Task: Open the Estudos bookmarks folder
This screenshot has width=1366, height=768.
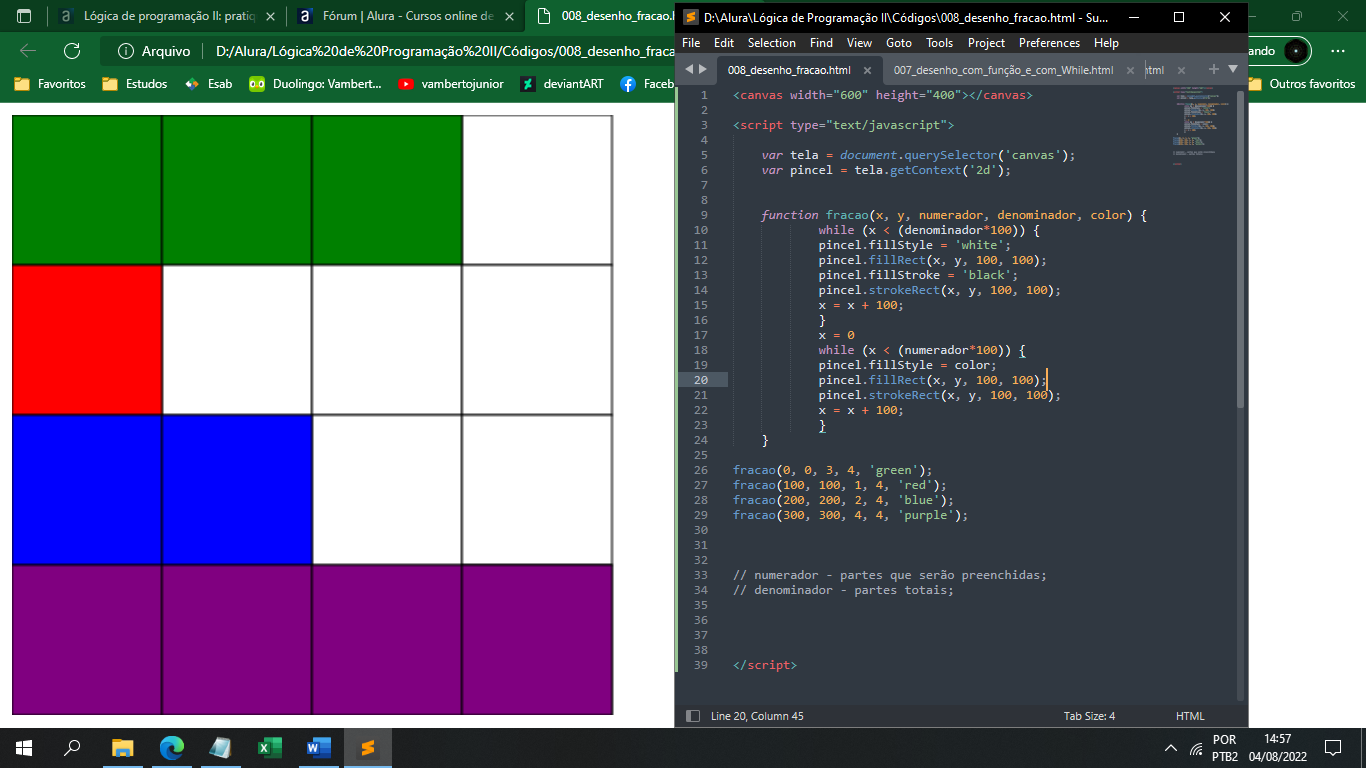Action: click(x=134, y=84)
